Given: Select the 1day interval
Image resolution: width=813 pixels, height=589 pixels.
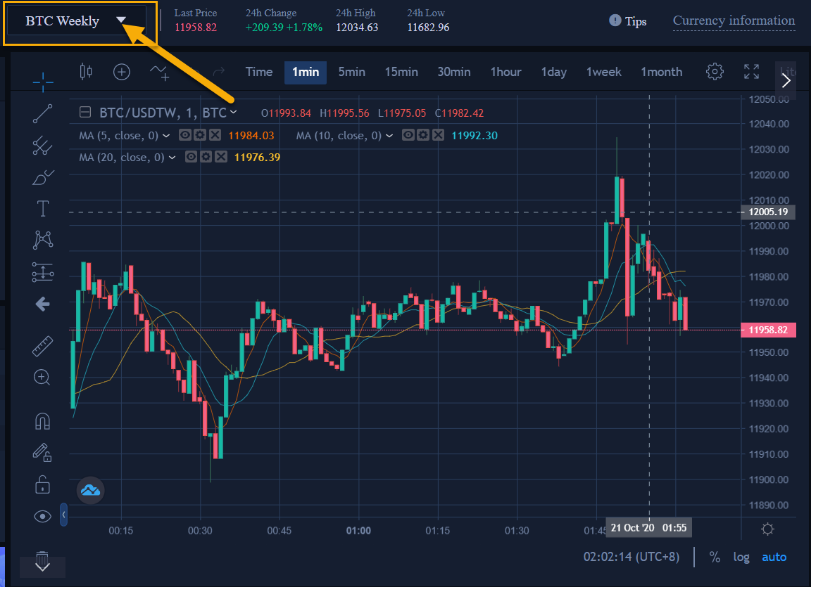Looking at the screenshot, I should tap(554, 72).
